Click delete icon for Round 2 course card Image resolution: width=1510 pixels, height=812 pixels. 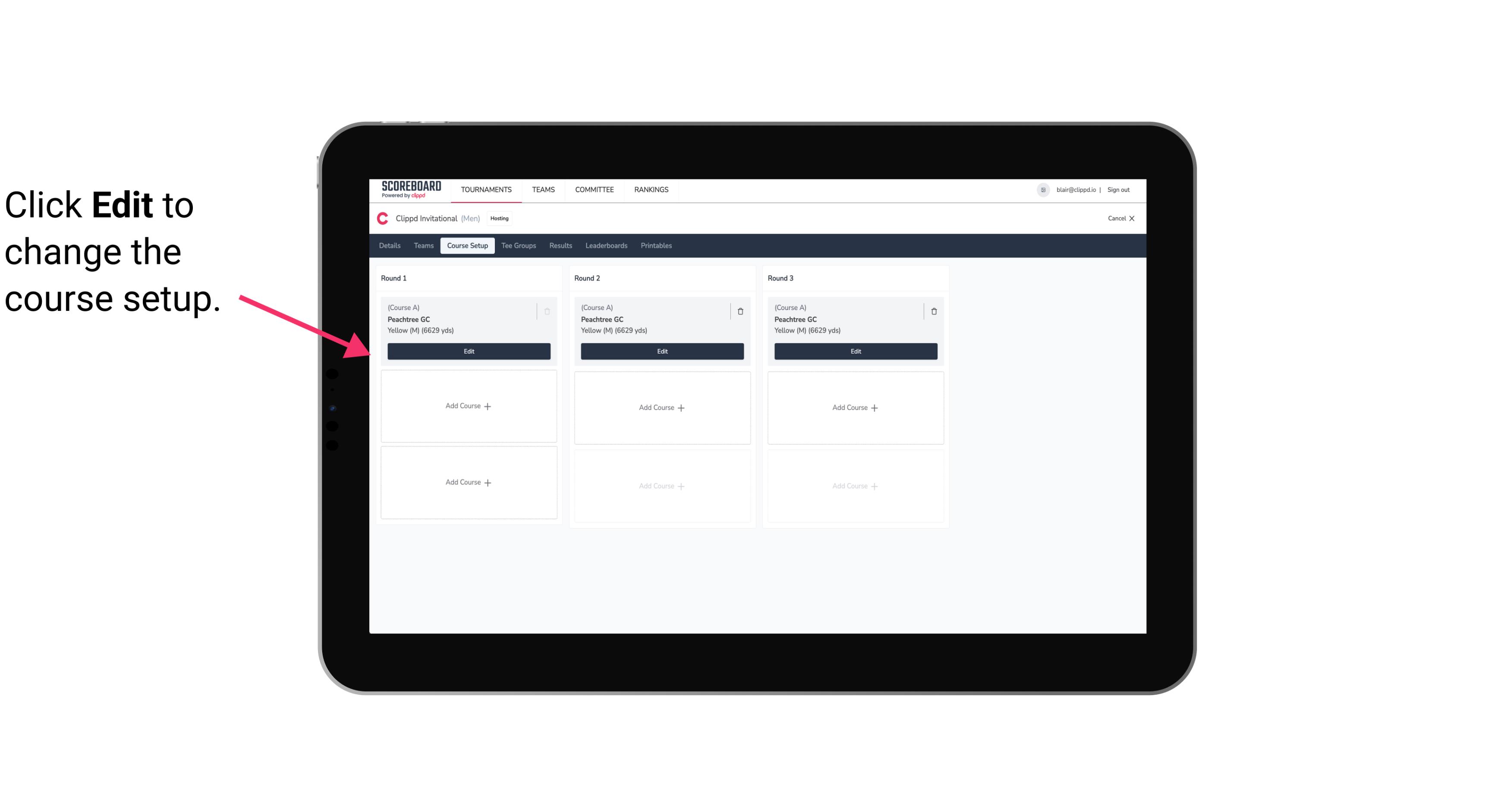[739, 311]
